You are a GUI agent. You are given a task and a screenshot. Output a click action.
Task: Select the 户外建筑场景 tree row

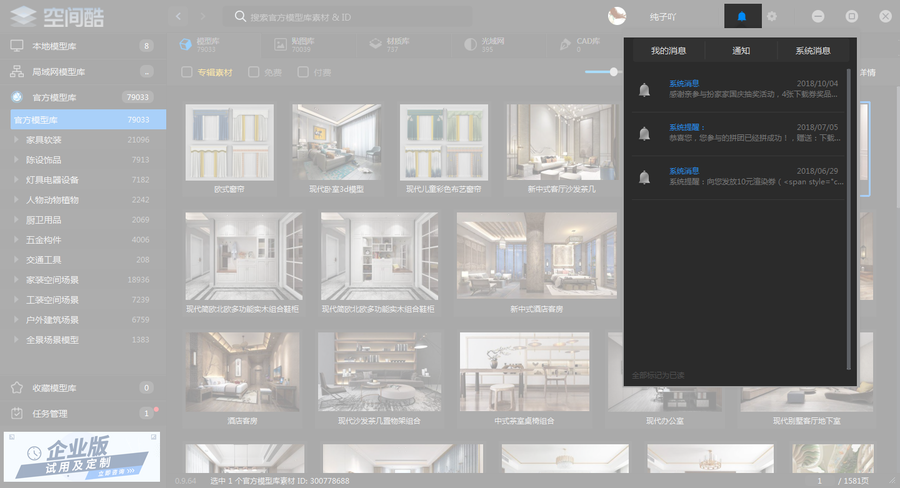click(83, 320)
